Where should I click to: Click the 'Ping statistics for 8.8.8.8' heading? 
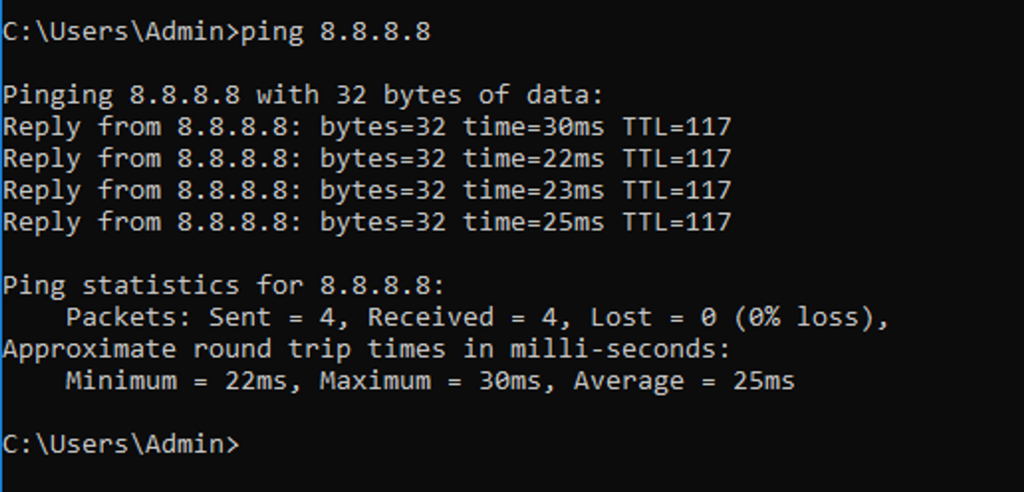point(223,286)
